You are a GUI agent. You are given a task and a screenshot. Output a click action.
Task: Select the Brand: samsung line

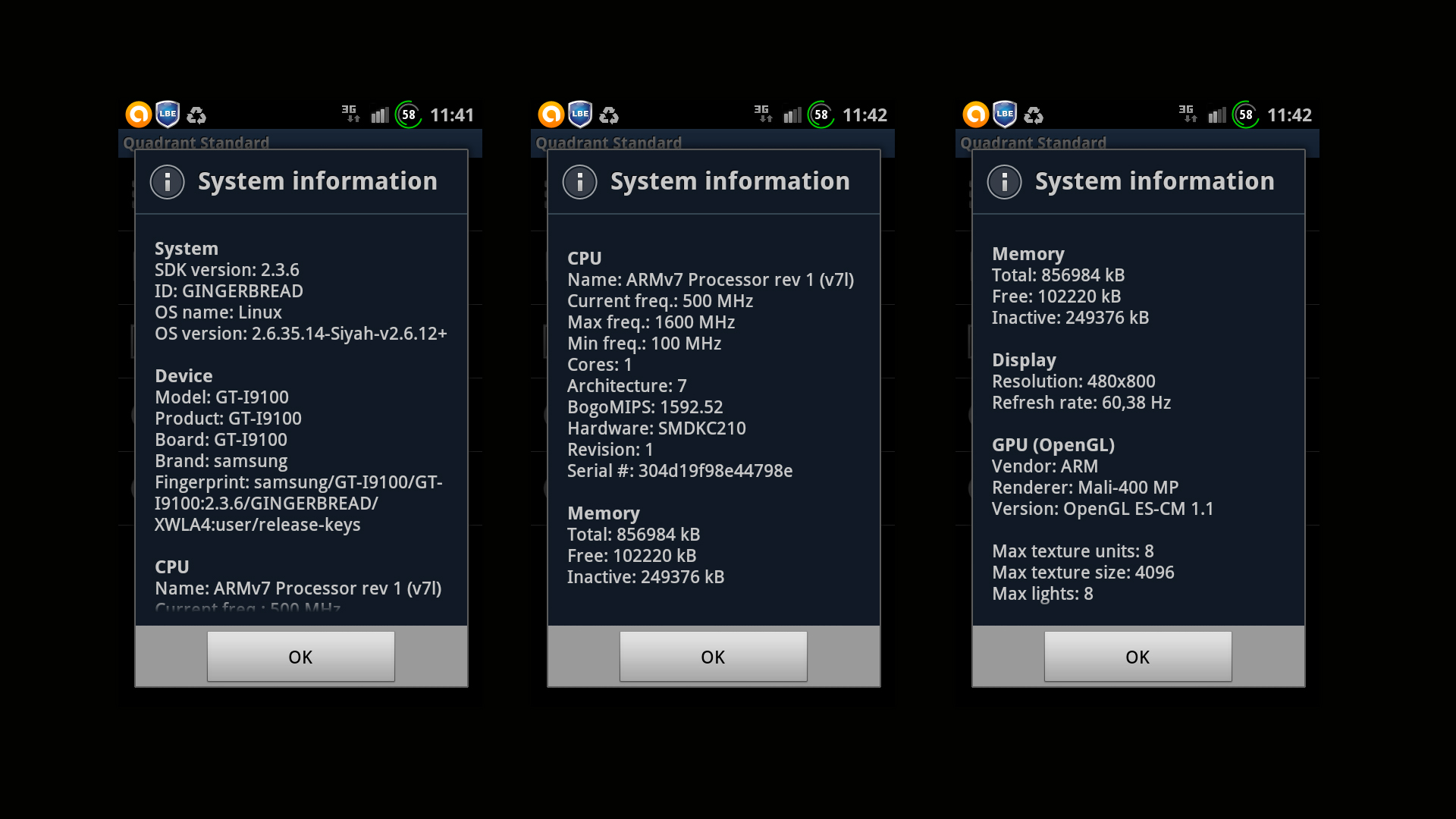click(221, 461)
